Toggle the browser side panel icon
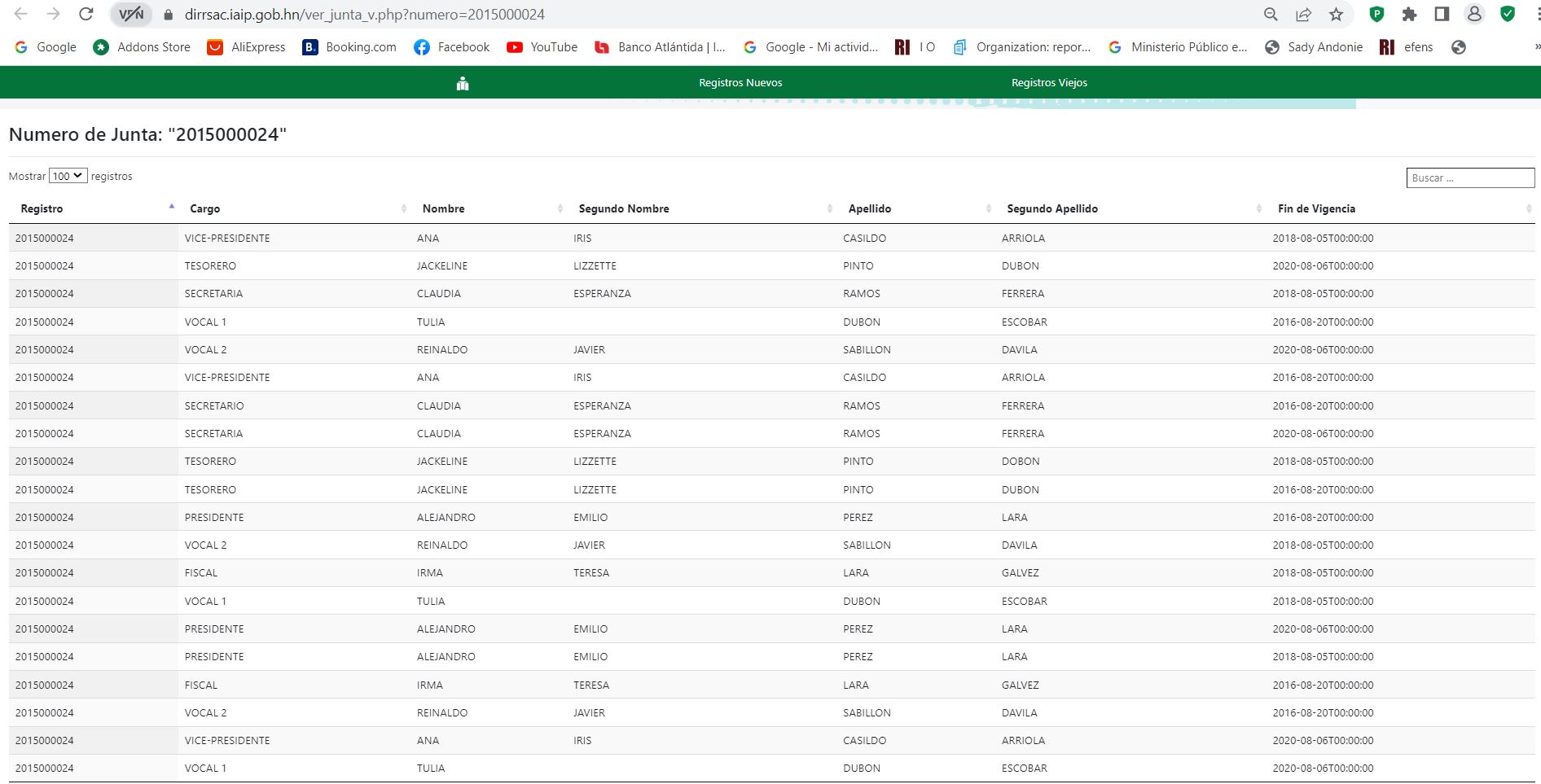 point(1442,14)
